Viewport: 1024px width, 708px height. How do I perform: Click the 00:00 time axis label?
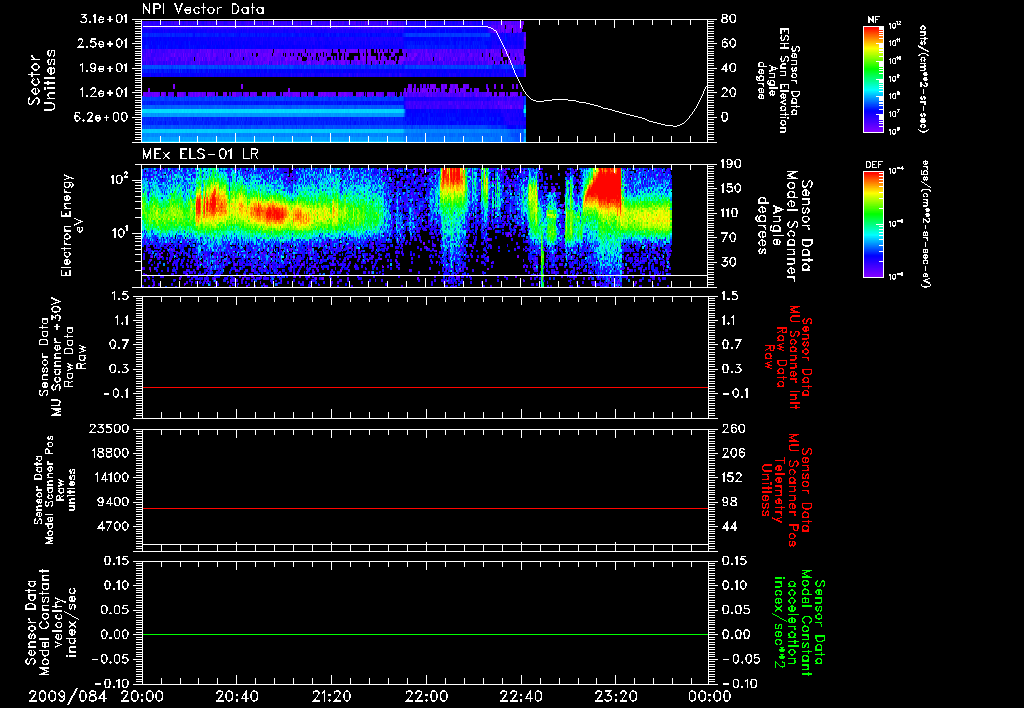coord(710,696)
